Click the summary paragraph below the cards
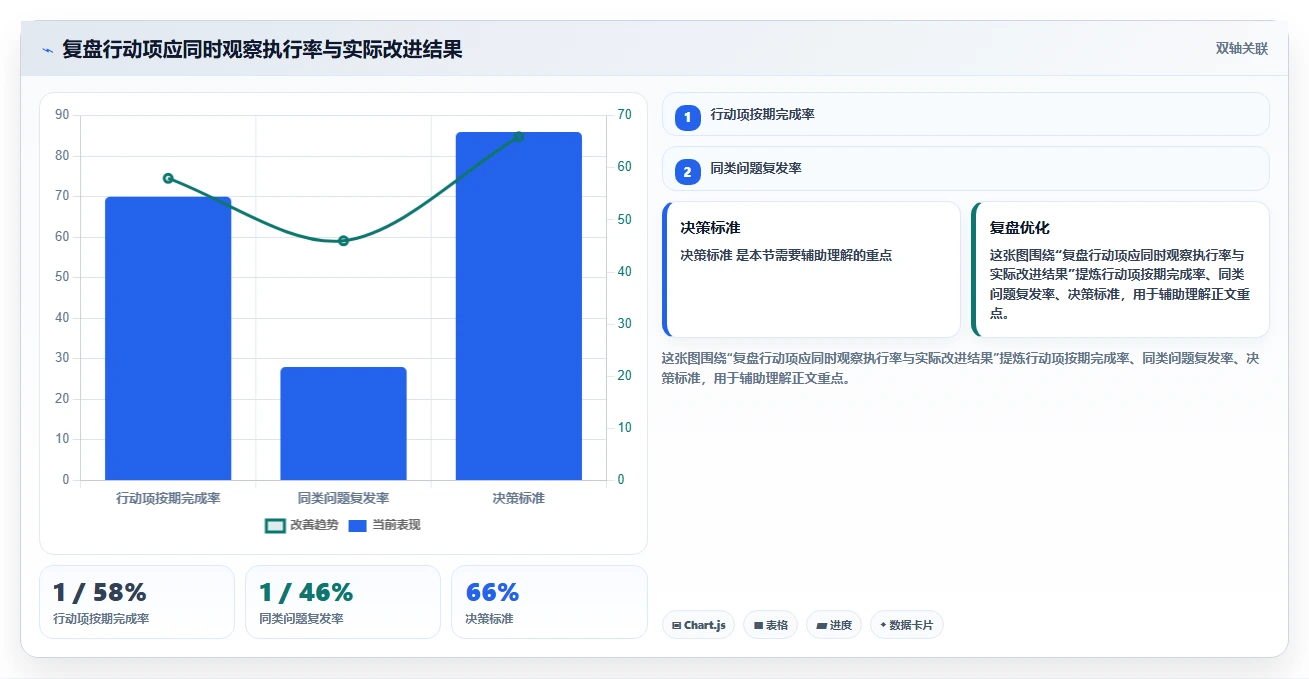This screenshot has height=679, width=1309. coord(960,368)
